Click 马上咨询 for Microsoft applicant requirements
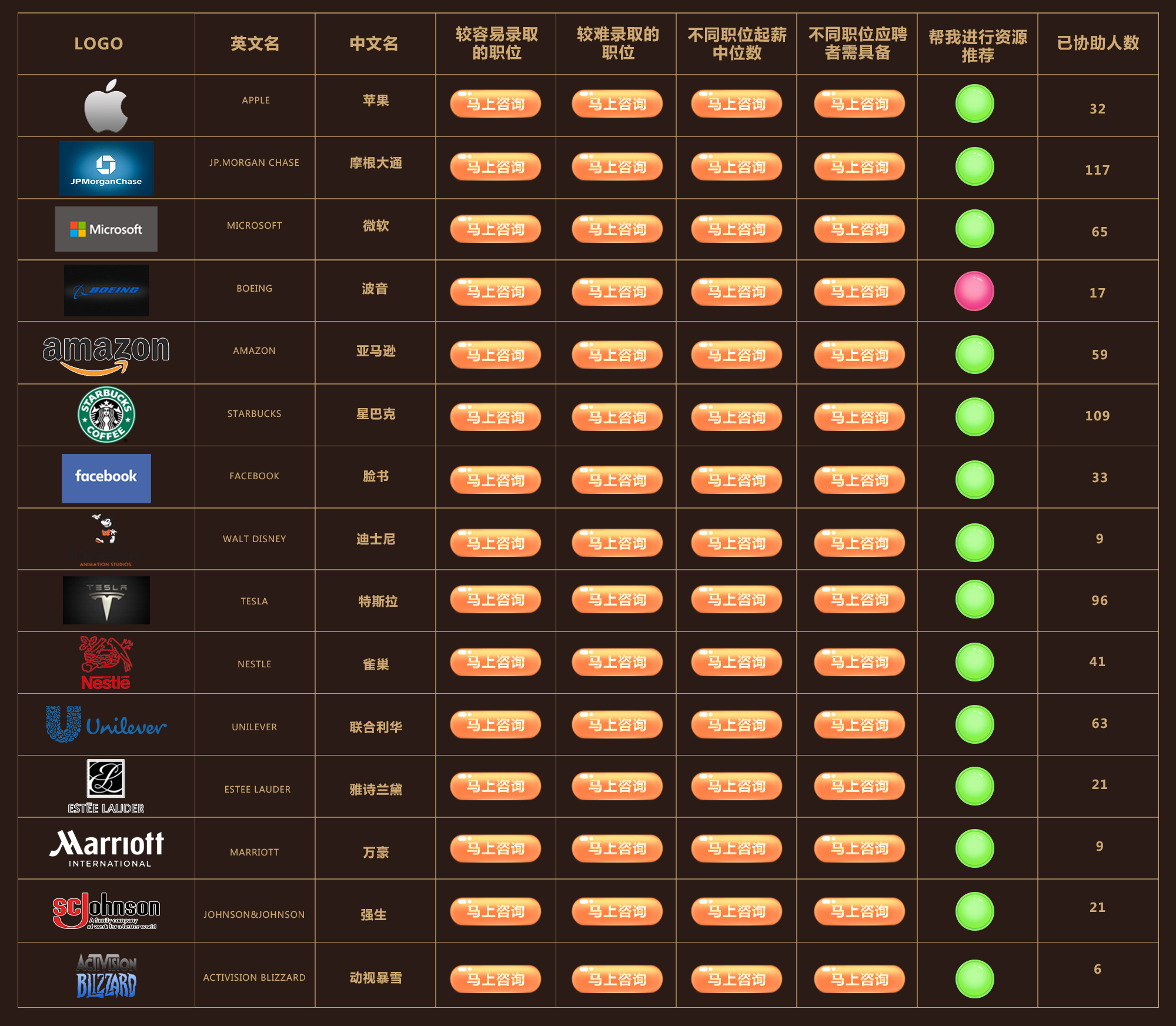1176x1026 pixels. tap(860, 229)
